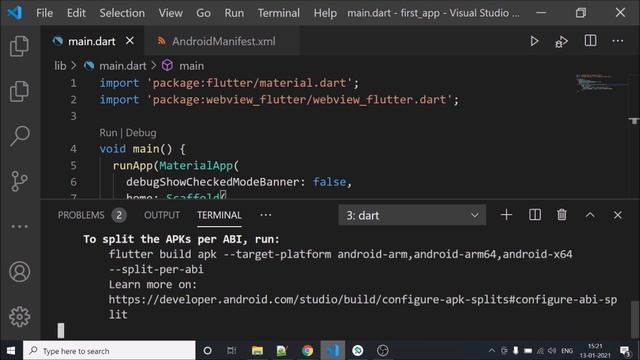Viewport: 640px width, 360px height.
Task: Maximize the panel with up chevron
Action: tap(590, 215)
